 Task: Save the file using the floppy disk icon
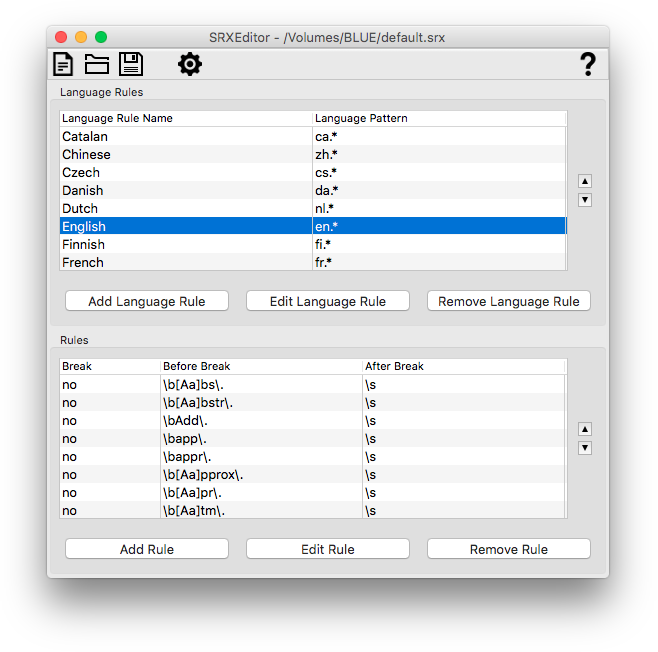tap(131, 64)
